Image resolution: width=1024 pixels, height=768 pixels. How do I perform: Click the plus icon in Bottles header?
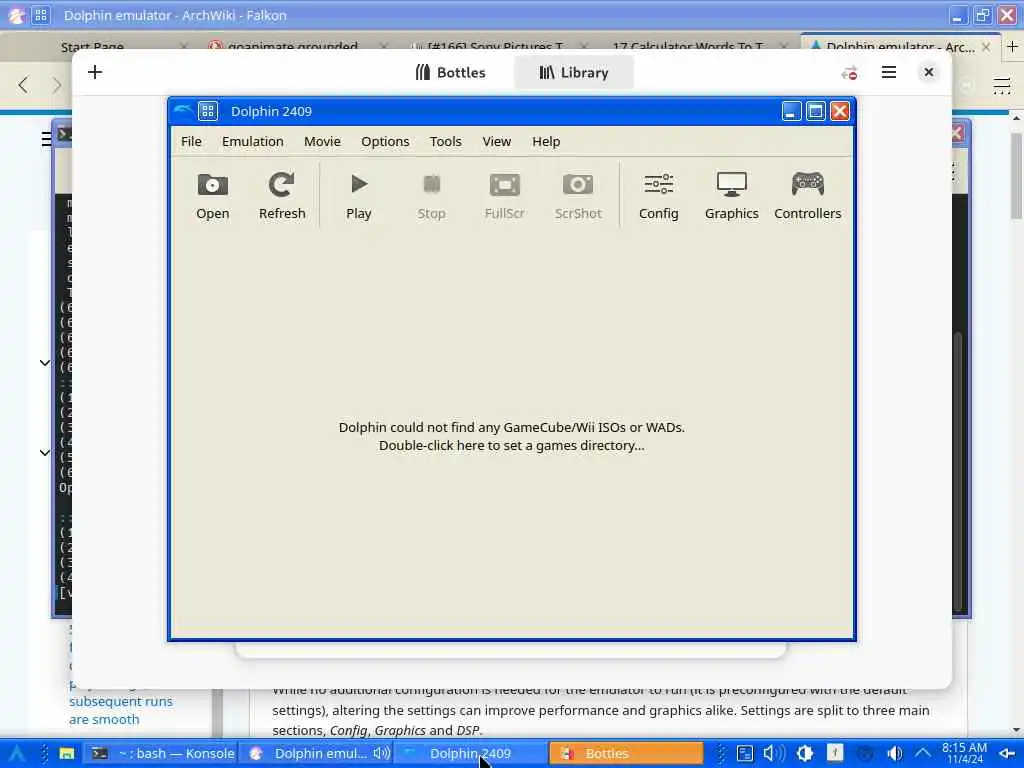pyautogui.click(x=95, y=72)
